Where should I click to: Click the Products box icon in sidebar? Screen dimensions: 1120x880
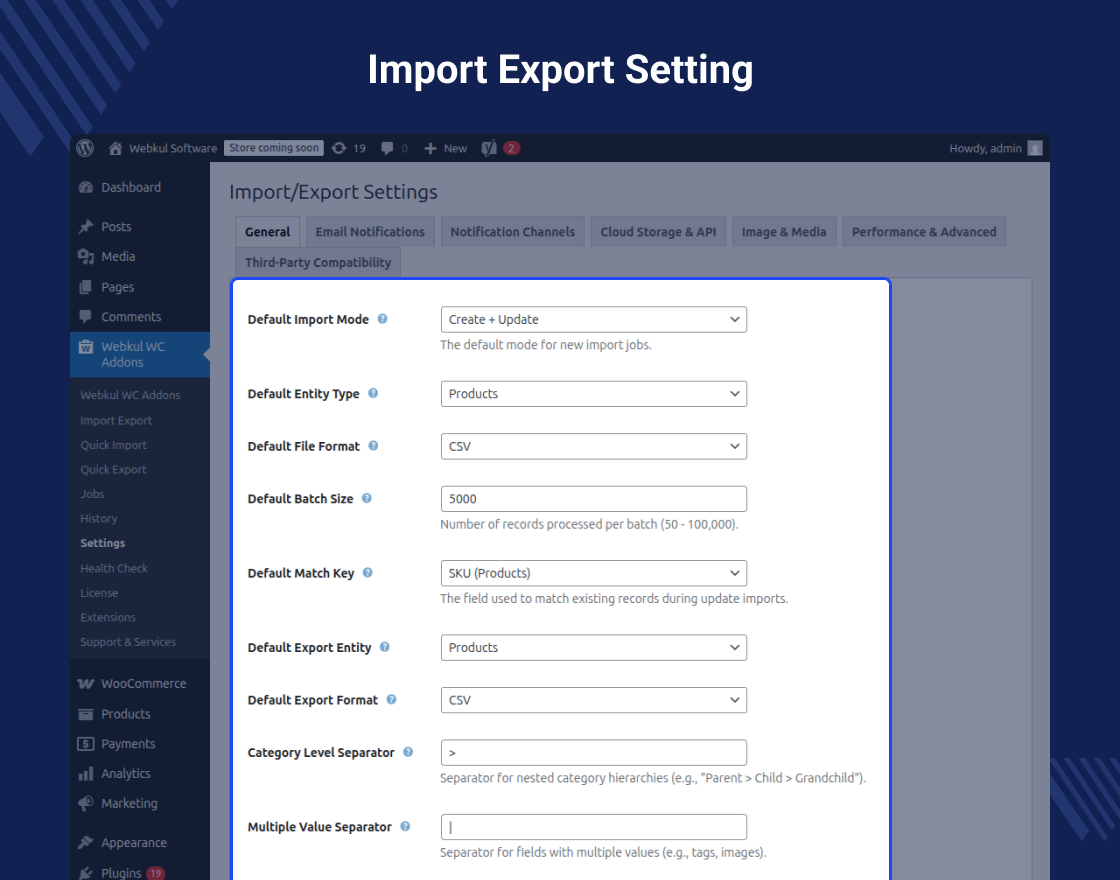tap(86, 714)
